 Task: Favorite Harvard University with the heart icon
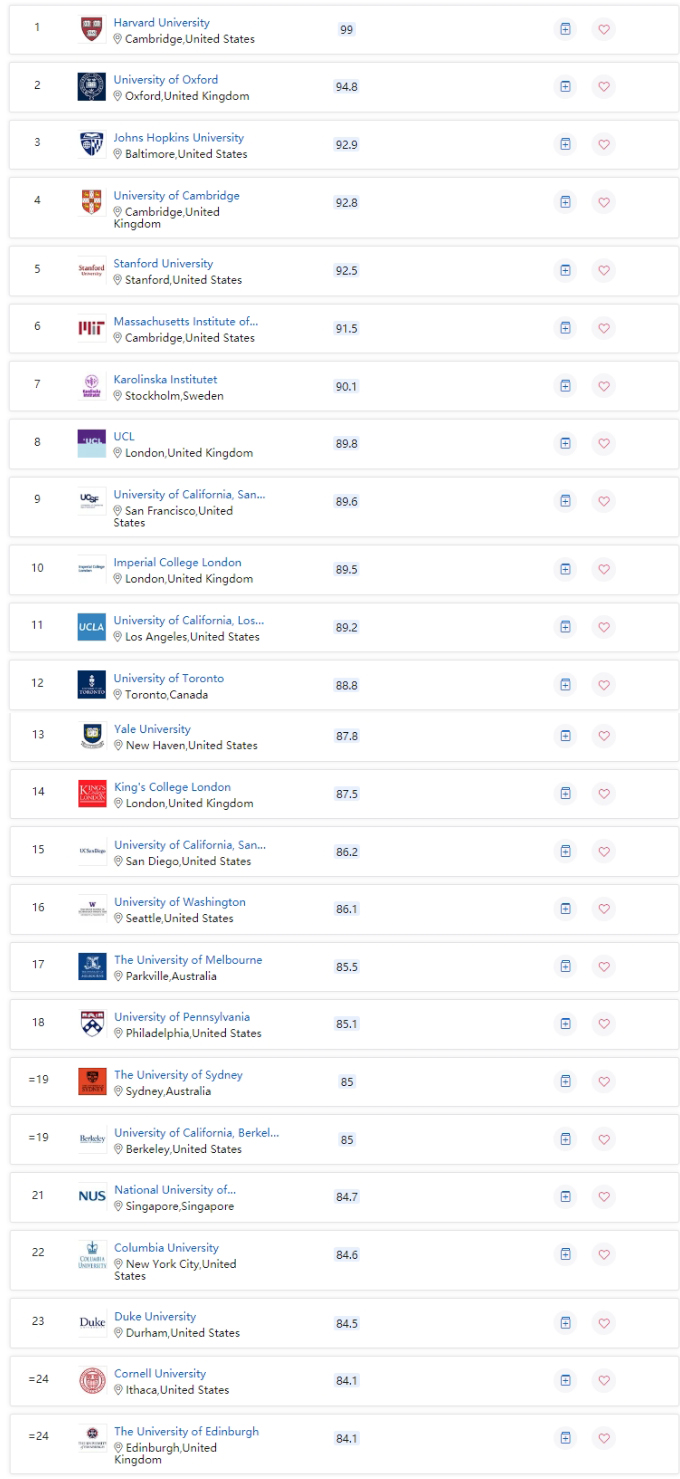pos(603,29)
